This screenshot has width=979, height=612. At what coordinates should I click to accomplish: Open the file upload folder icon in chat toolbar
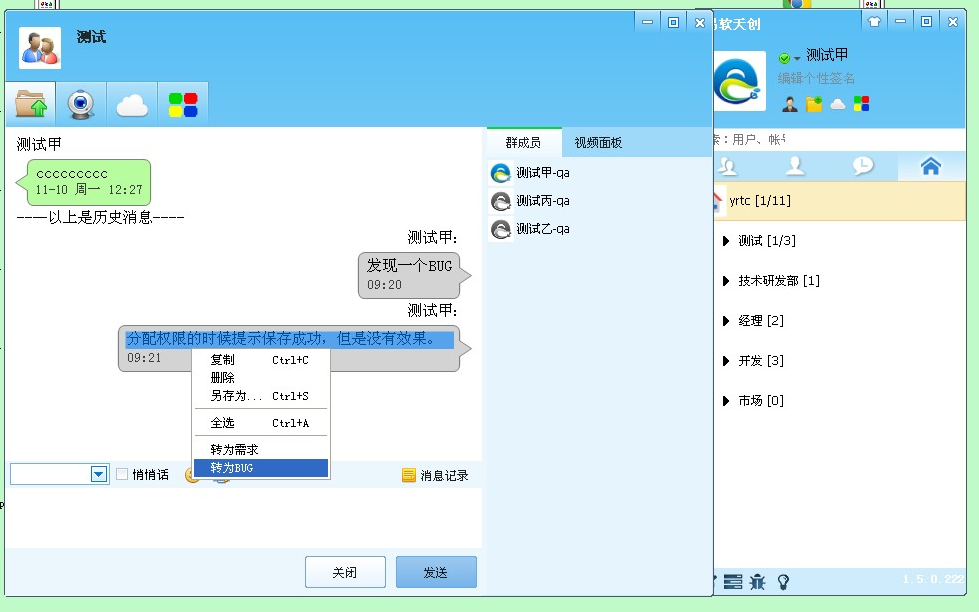pos(31,104)
